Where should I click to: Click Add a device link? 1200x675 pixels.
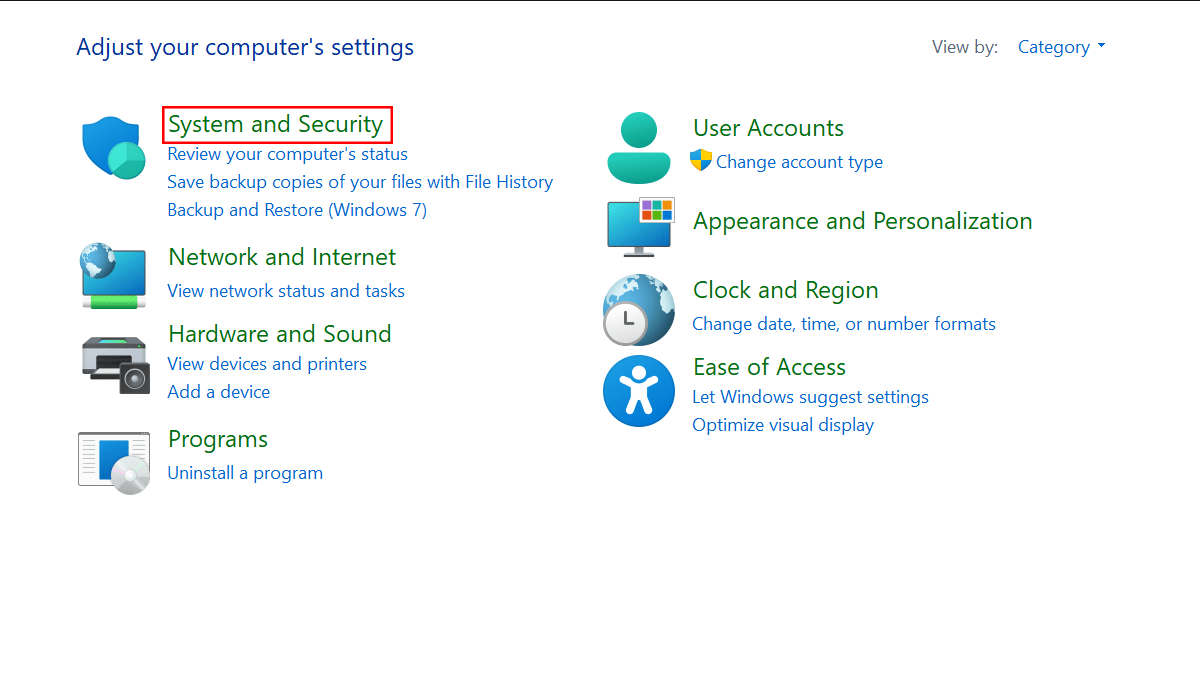[219, 392]
